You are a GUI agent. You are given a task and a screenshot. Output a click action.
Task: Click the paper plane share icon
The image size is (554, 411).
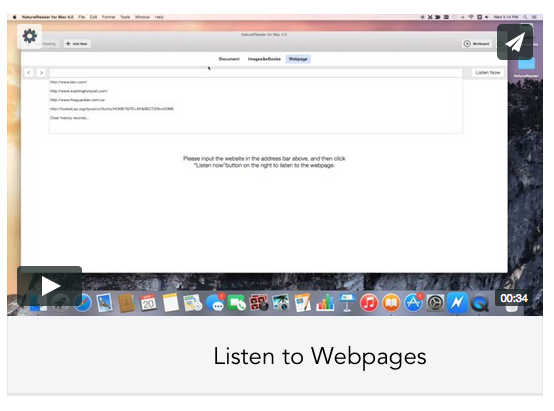(x=515, y=42)
